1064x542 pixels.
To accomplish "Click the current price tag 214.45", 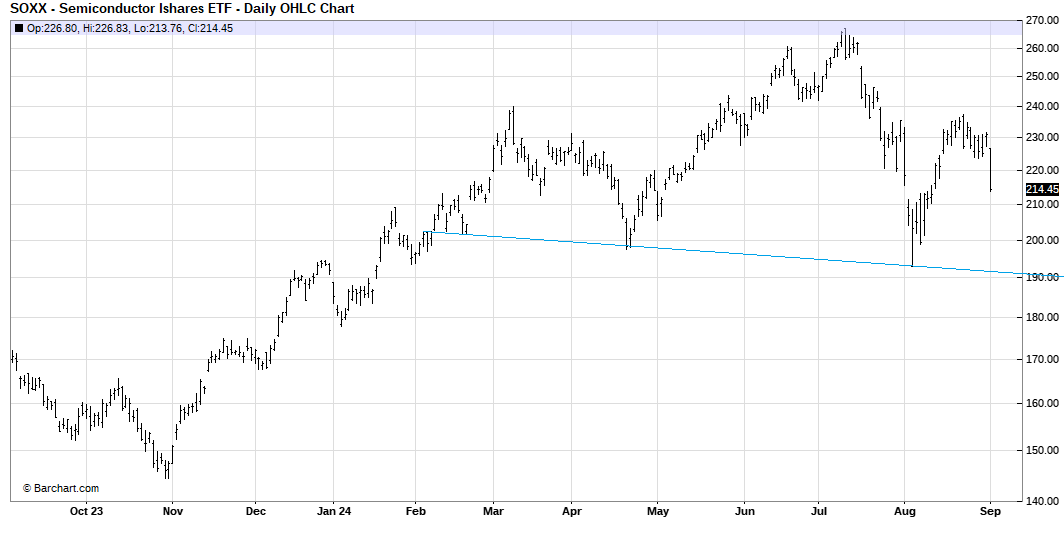I will tap(1042, 189).
